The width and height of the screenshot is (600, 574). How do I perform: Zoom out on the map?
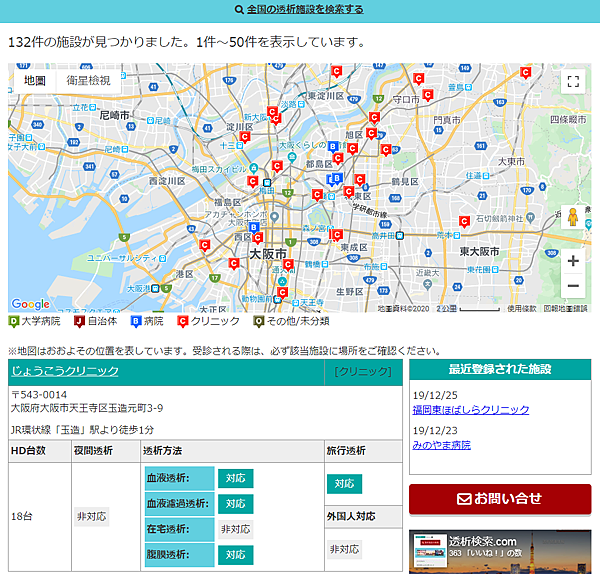click(x=573, y=285)
